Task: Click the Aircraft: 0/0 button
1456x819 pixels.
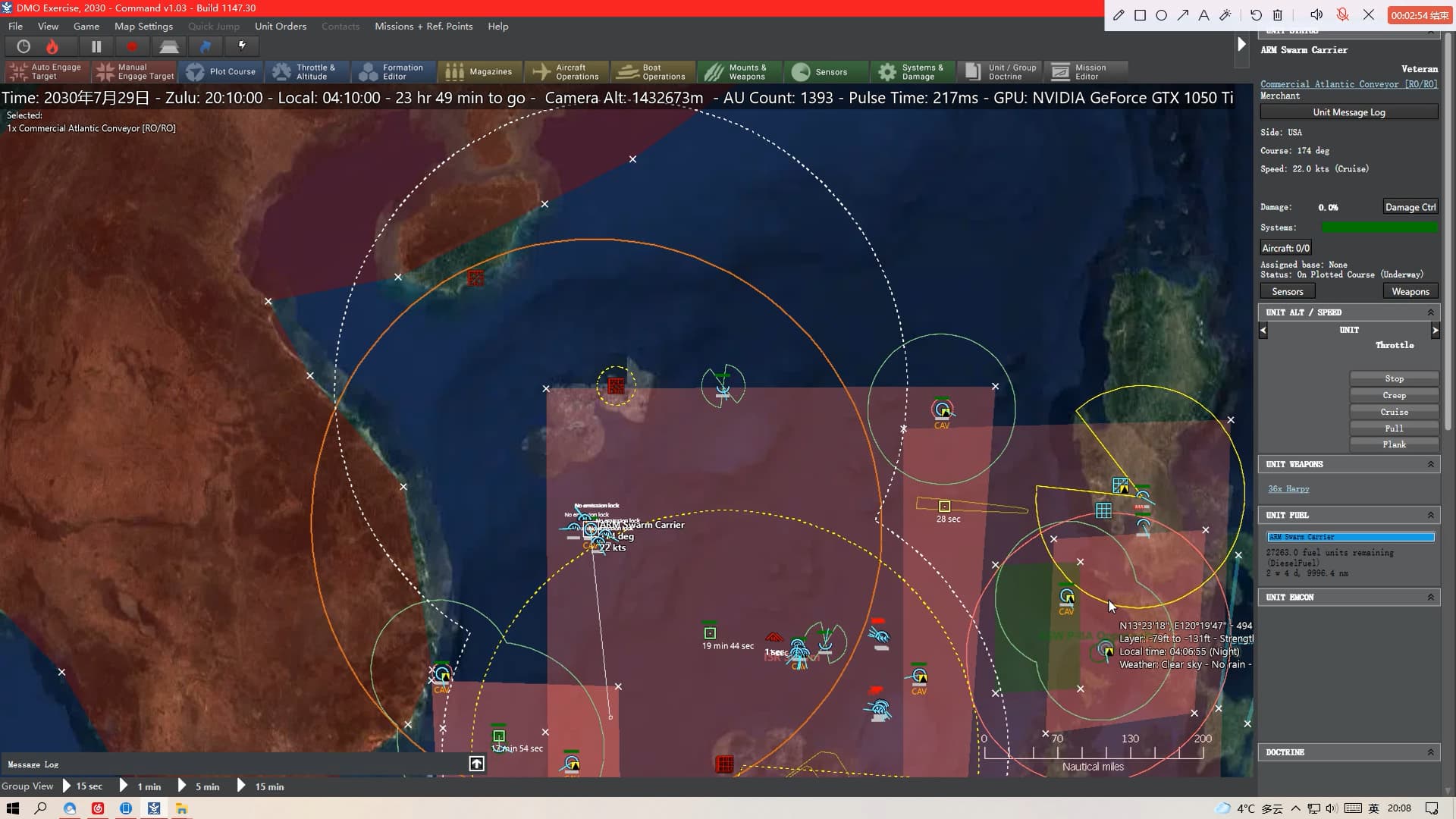Action: tap(1285, 248)
